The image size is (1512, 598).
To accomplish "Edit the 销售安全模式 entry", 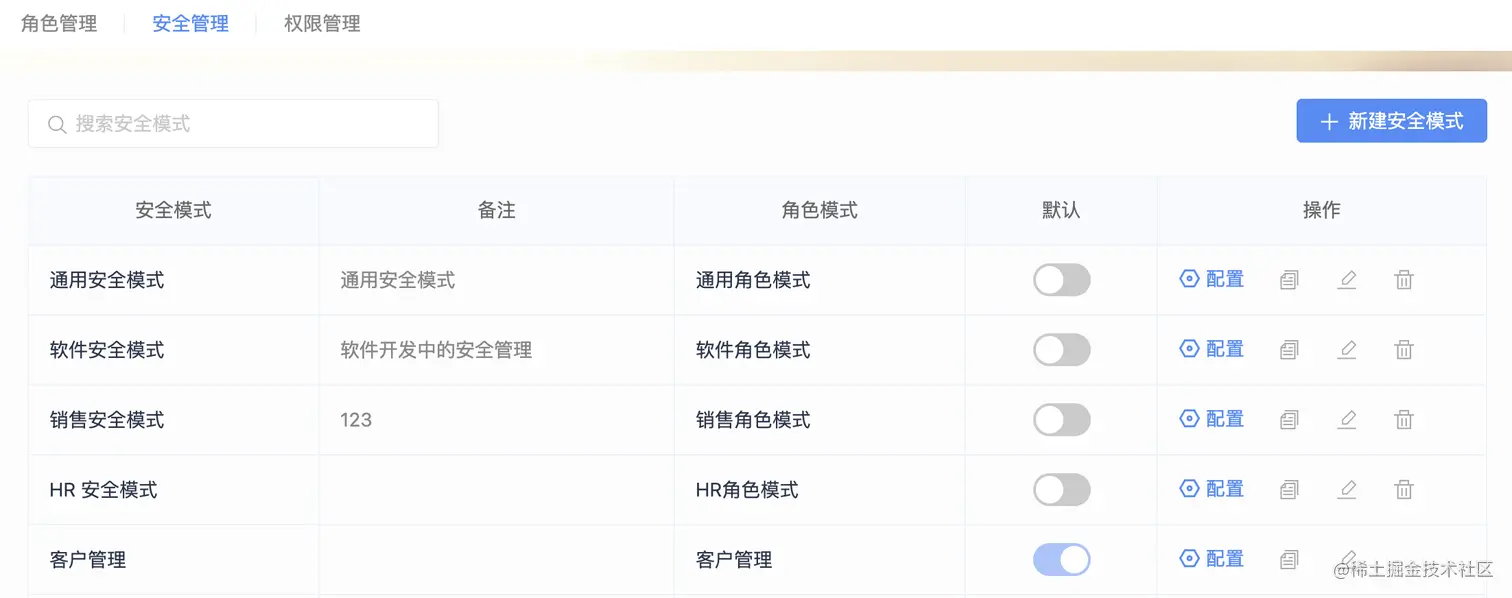I will (x=1347, y=420).
